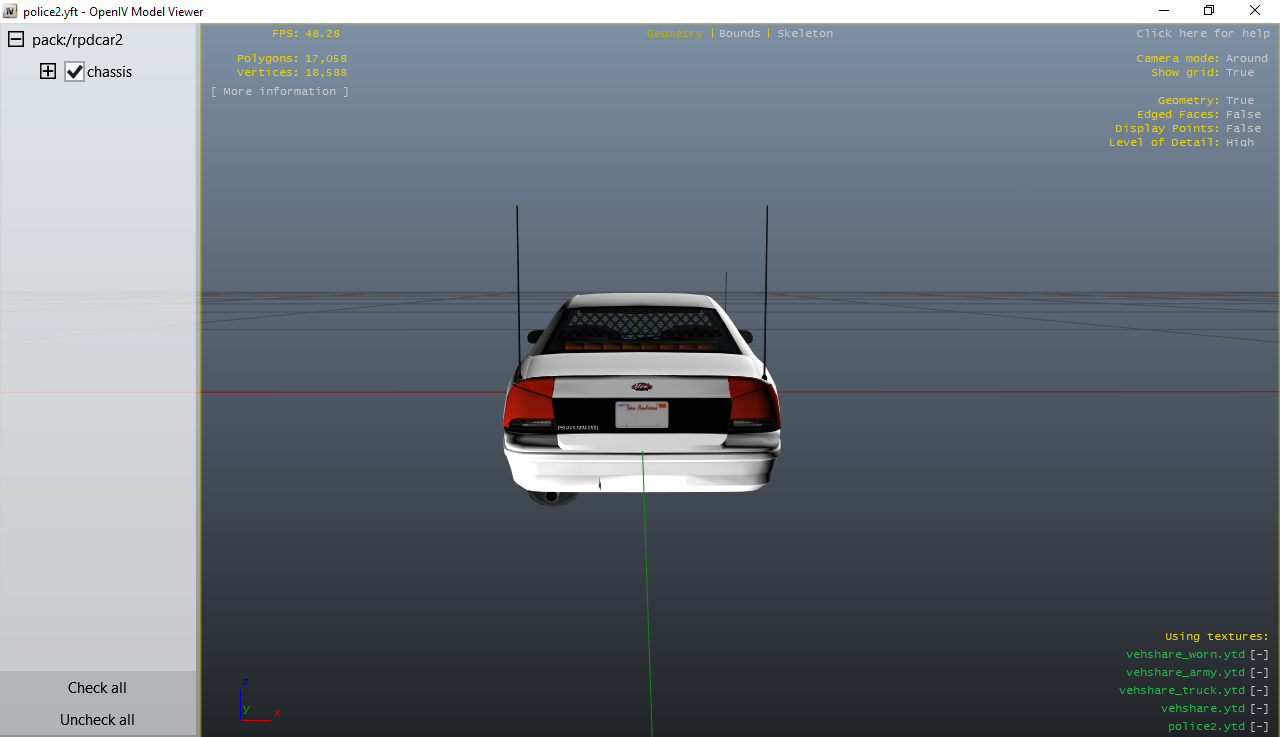The height and width of the screenshot is (737, 1280).
Task: Expand the chassis tree node
Action: (x=47, y=72)
